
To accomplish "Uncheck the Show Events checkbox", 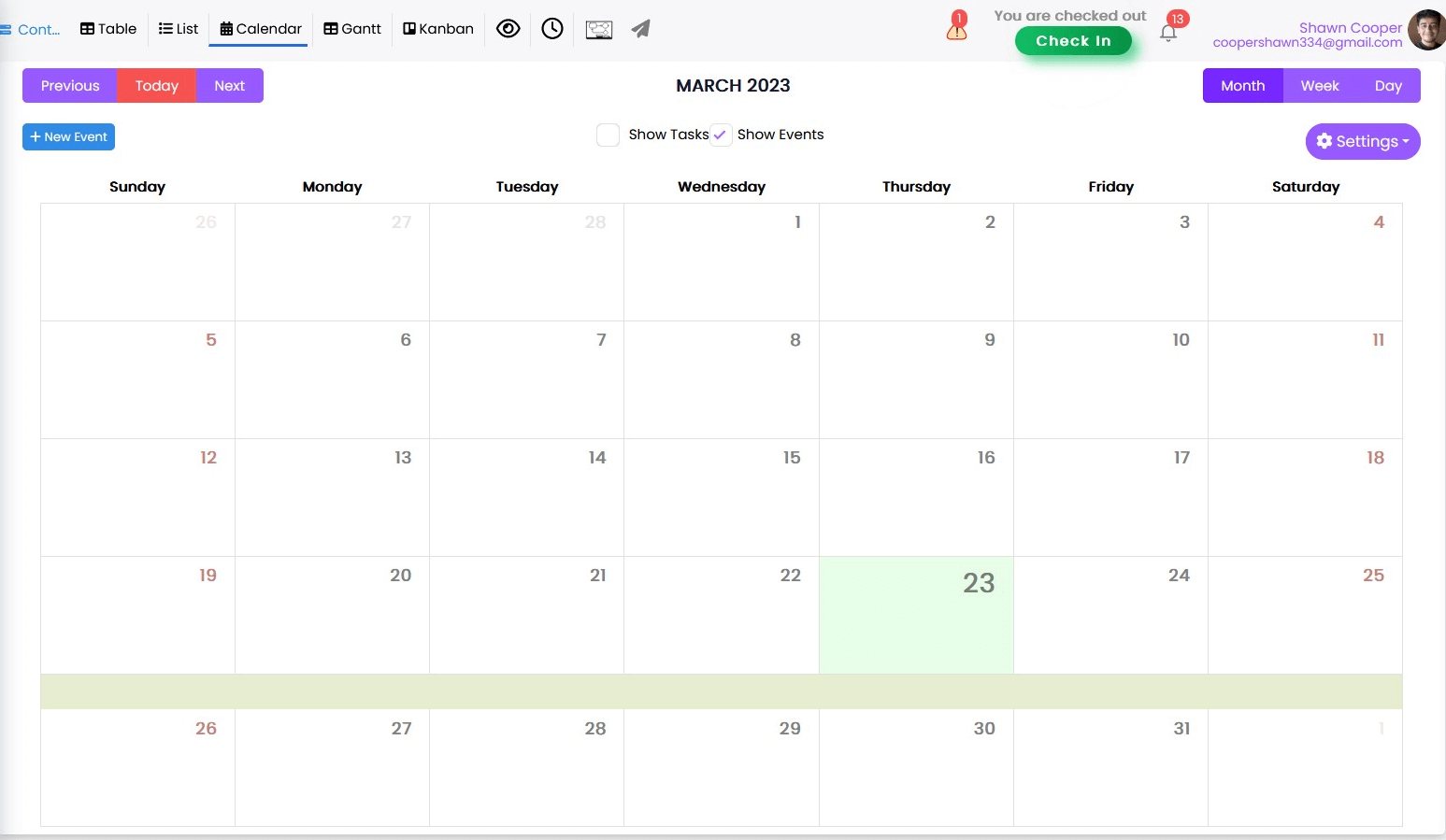I will pyautogui.click(x=721, y=135).
